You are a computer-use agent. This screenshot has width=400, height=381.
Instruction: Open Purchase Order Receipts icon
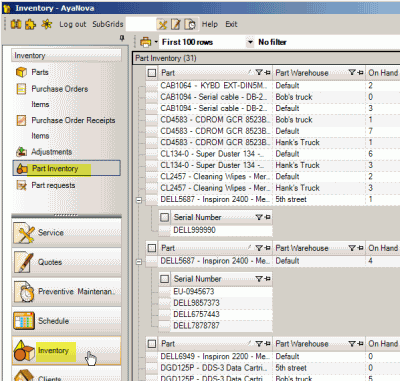pyautogui.click(x=21, y=120)
